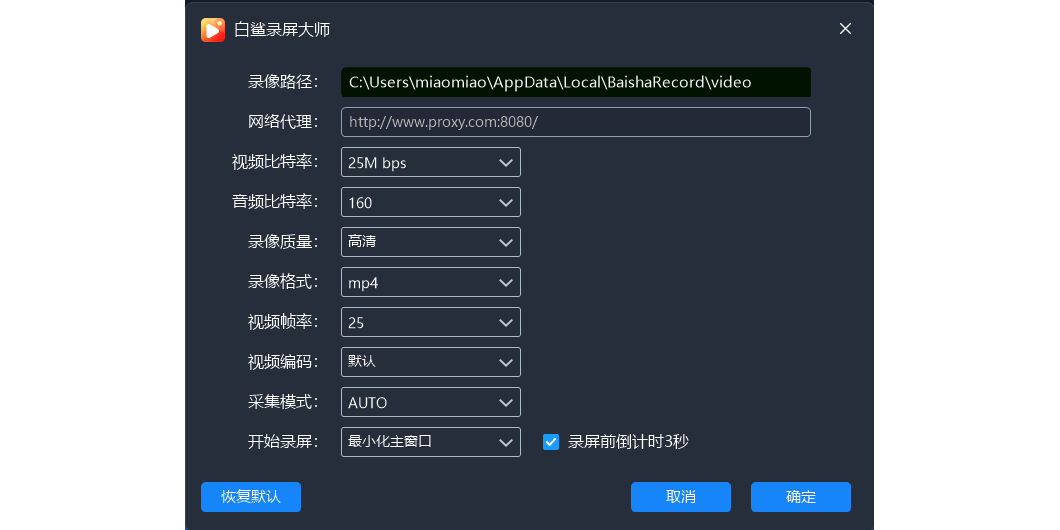Expand the 视频编码 默认 dropdown
This screenshot has width=1060, height=530.
point(430,362)
